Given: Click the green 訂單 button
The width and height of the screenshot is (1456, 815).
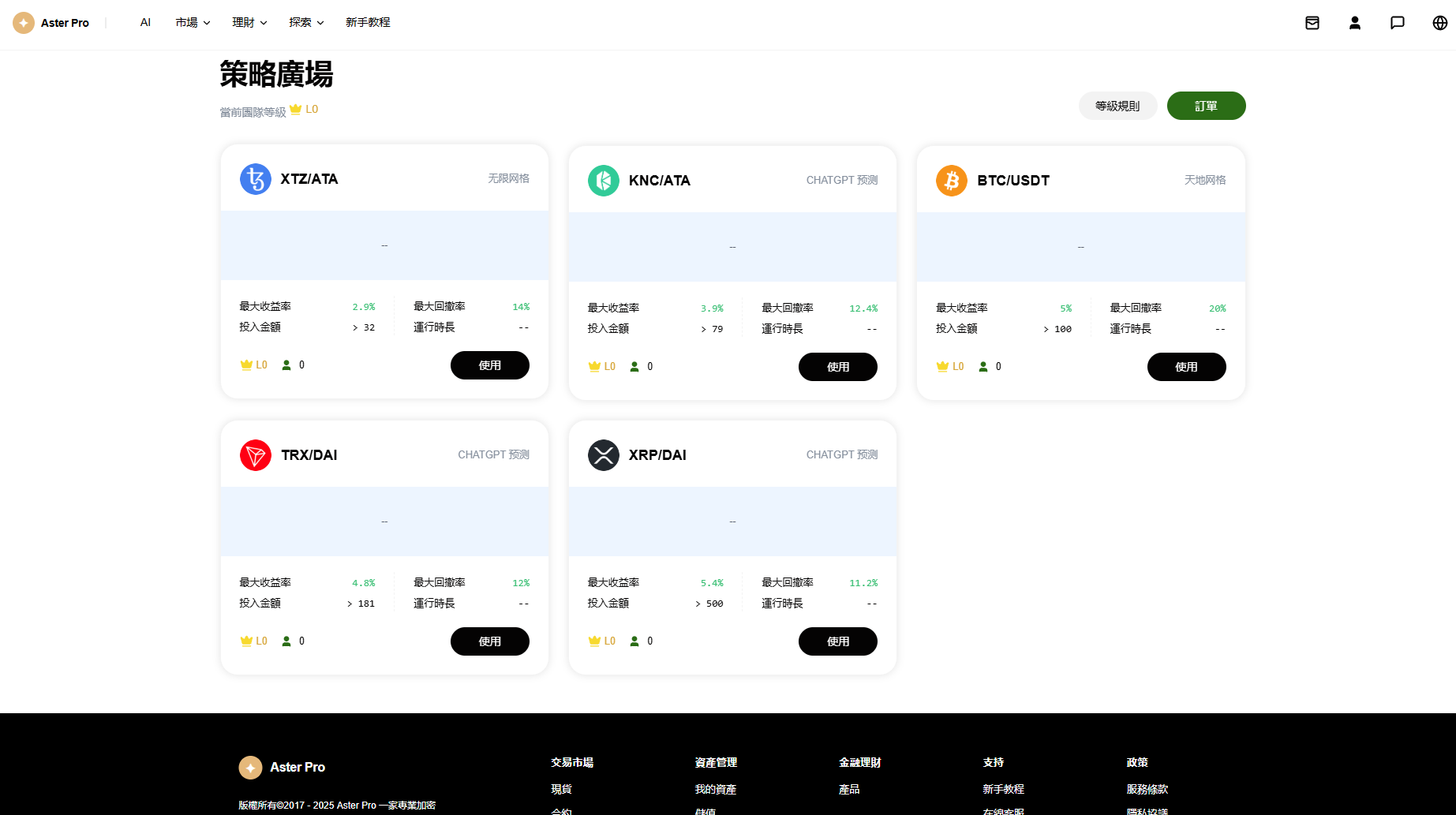Looking at the screenshot, I should click(x=1206, y=106).
